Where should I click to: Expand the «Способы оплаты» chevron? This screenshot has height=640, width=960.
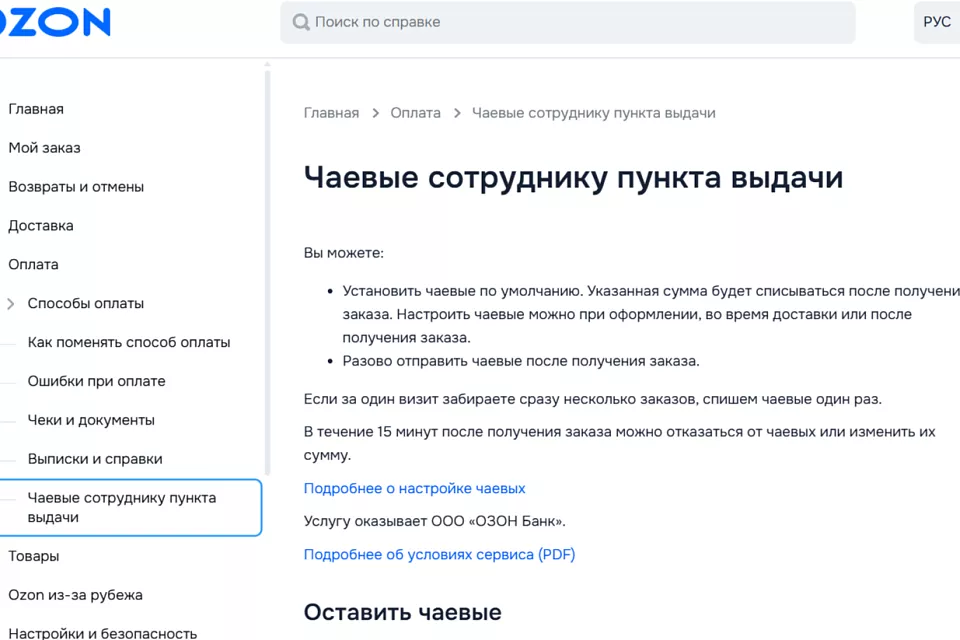click(11, 303)
